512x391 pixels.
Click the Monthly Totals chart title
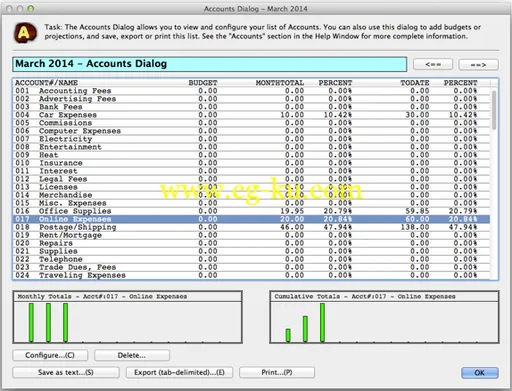click(102, 296)
